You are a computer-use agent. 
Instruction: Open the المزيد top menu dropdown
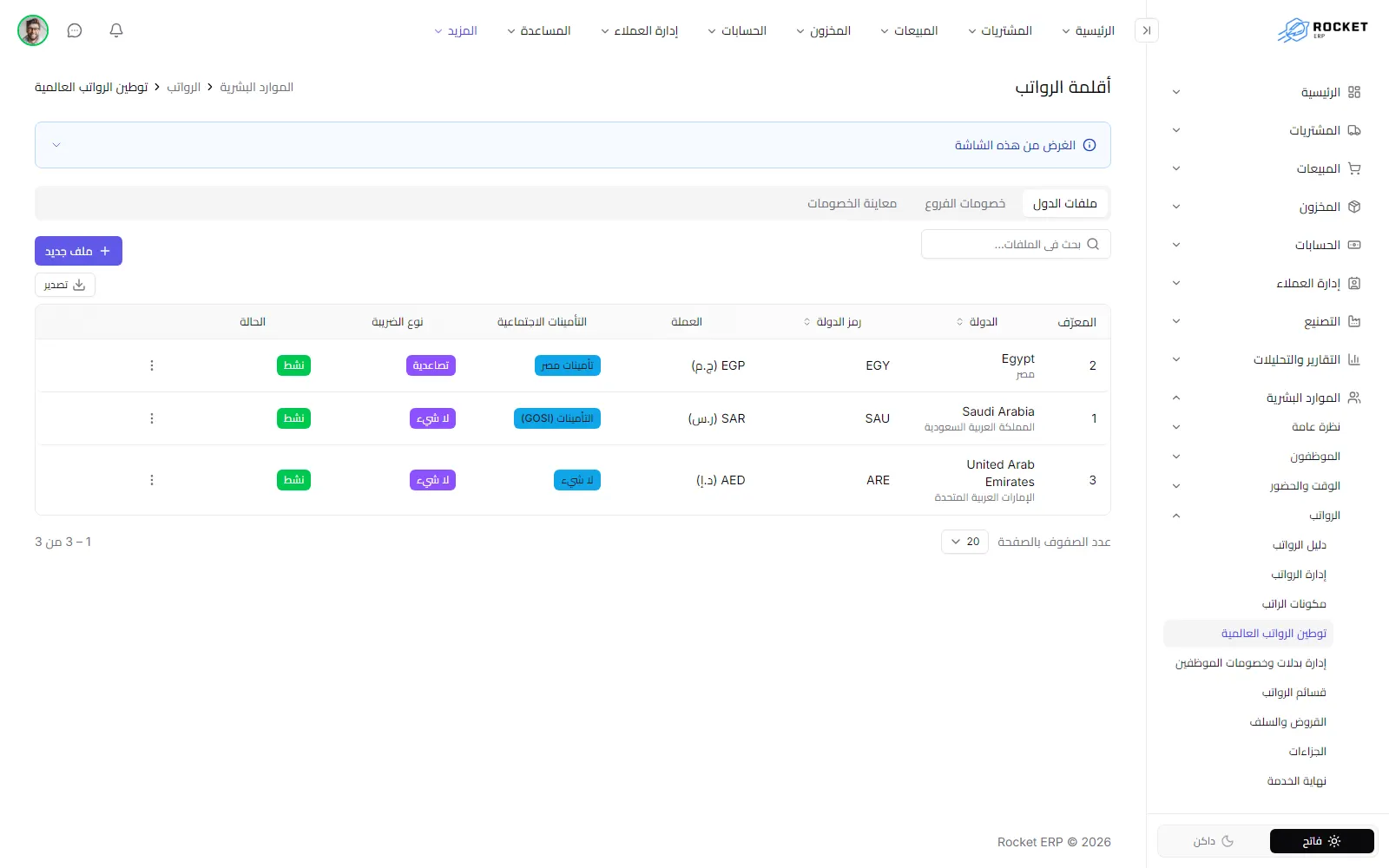click(456, 30)
